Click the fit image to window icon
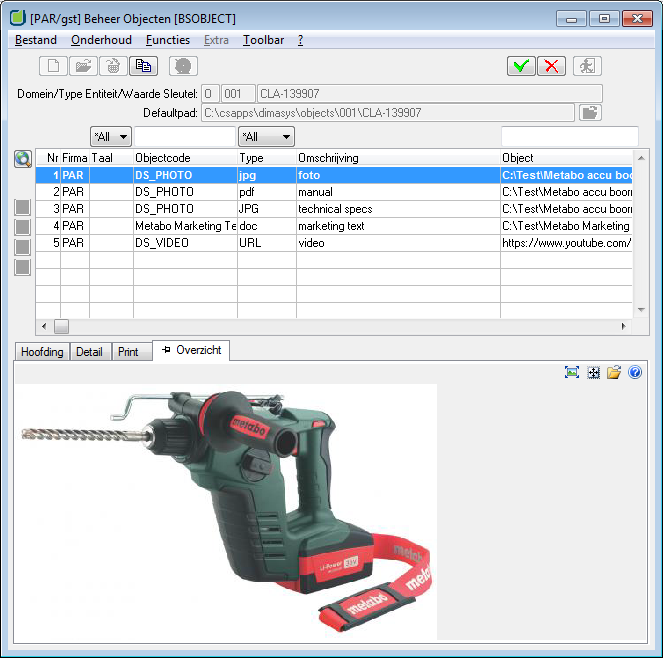Image resolution: width=663 pixels, height=658 pixels. pos(572,372)
